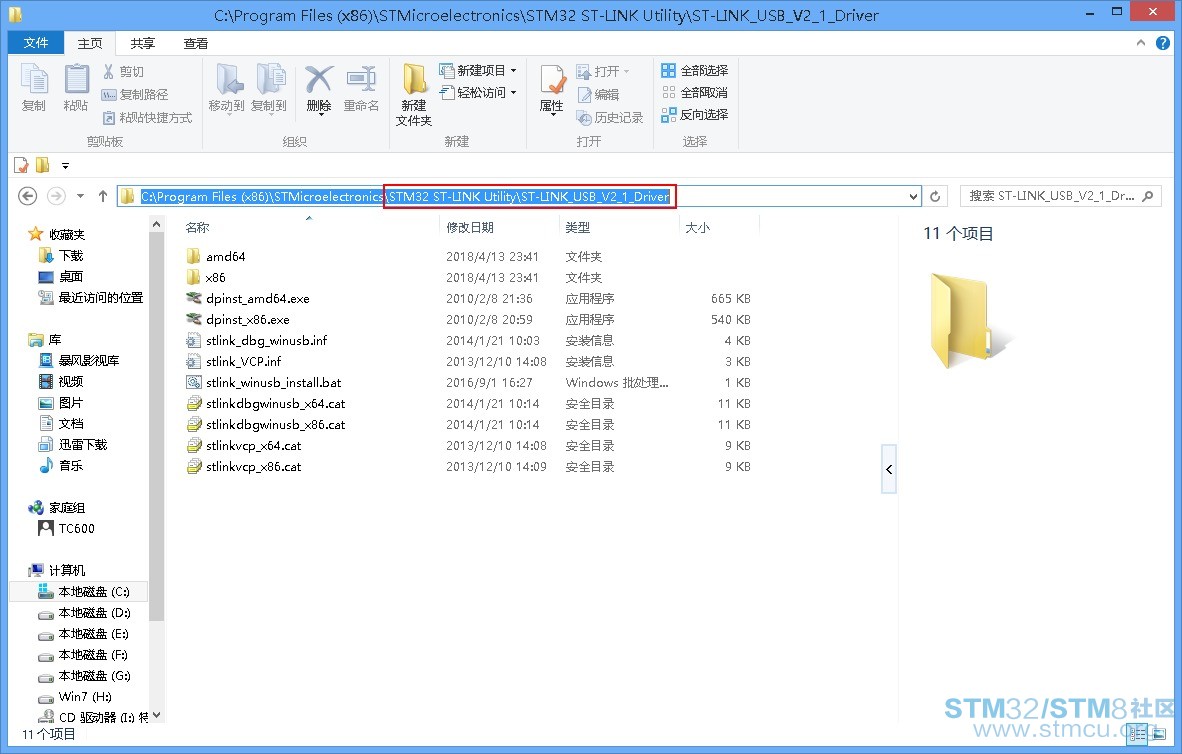
Task: Switch to the Share (共享) tab
Action: pos(142,44)
